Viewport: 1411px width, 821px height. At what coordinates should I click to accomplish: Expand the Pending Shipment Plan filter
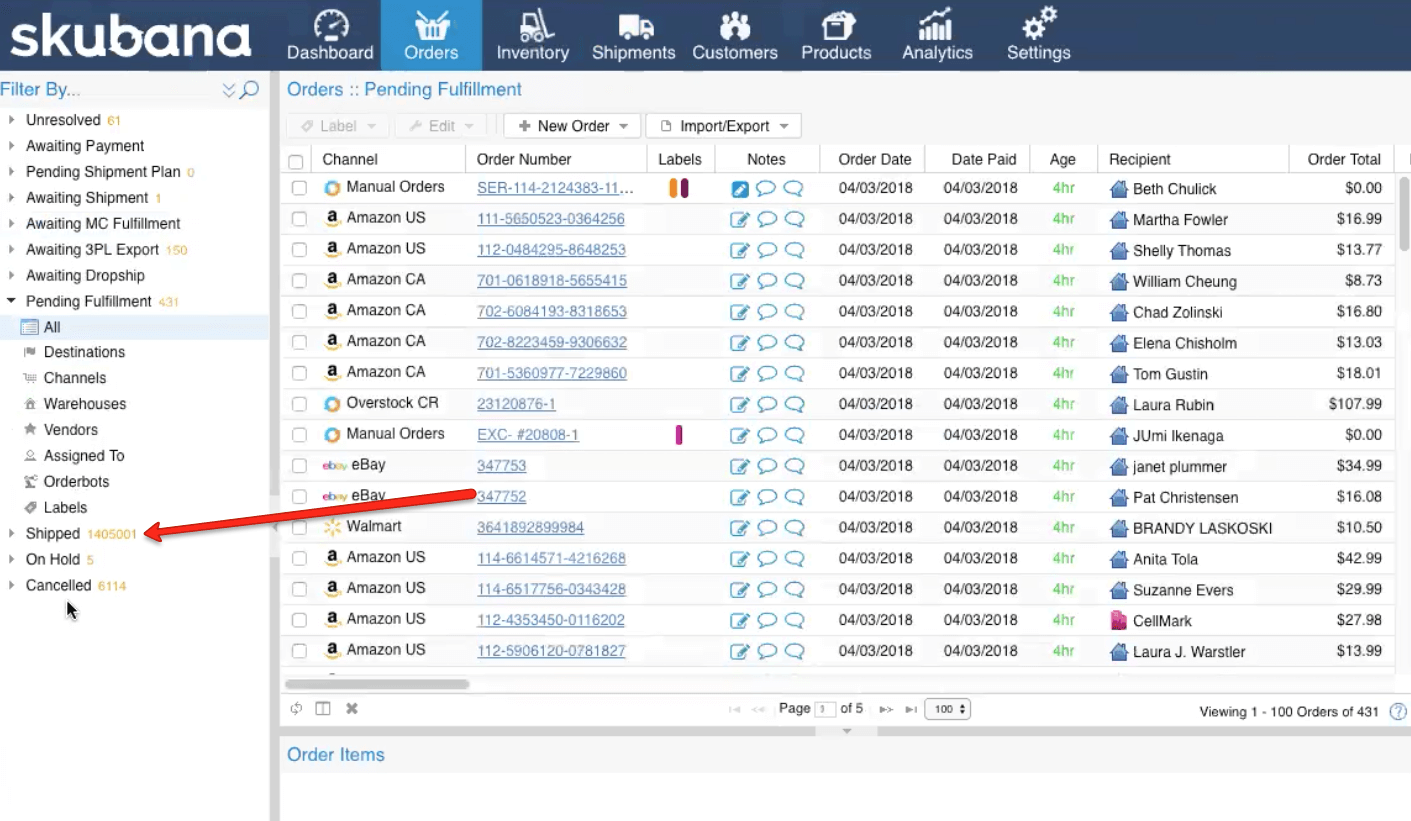[x=11, y=172]
